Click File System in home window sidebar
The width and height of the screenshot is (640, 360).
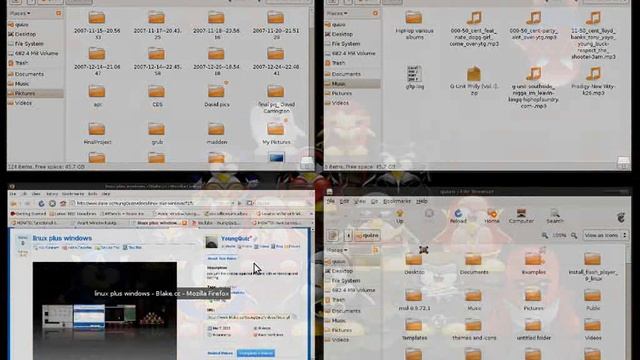click(x=346, y=281)
